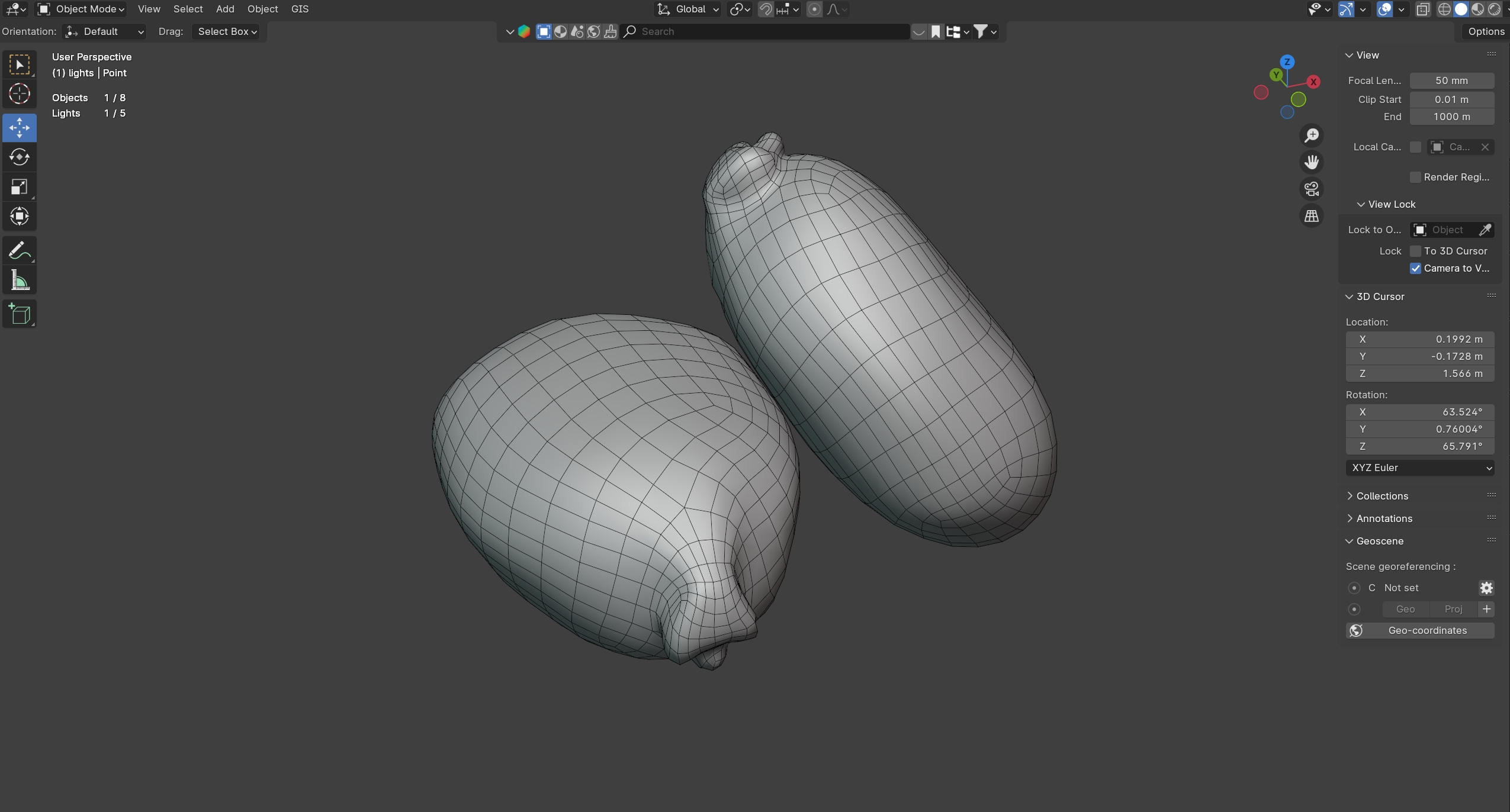Activate the Measure tool
Screen dimensions: 1510x812
pyautogui.click(x=19, y=281)
